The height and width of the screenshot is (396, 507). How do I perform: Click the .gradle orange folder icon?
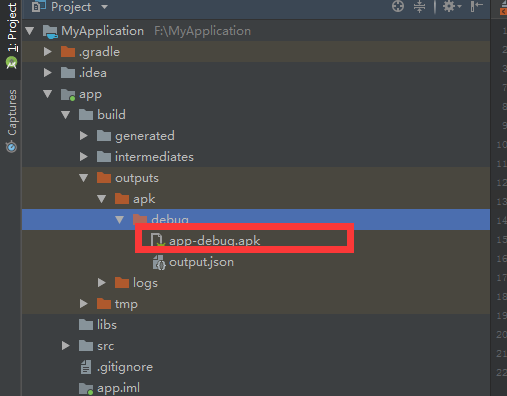(68, 52)
